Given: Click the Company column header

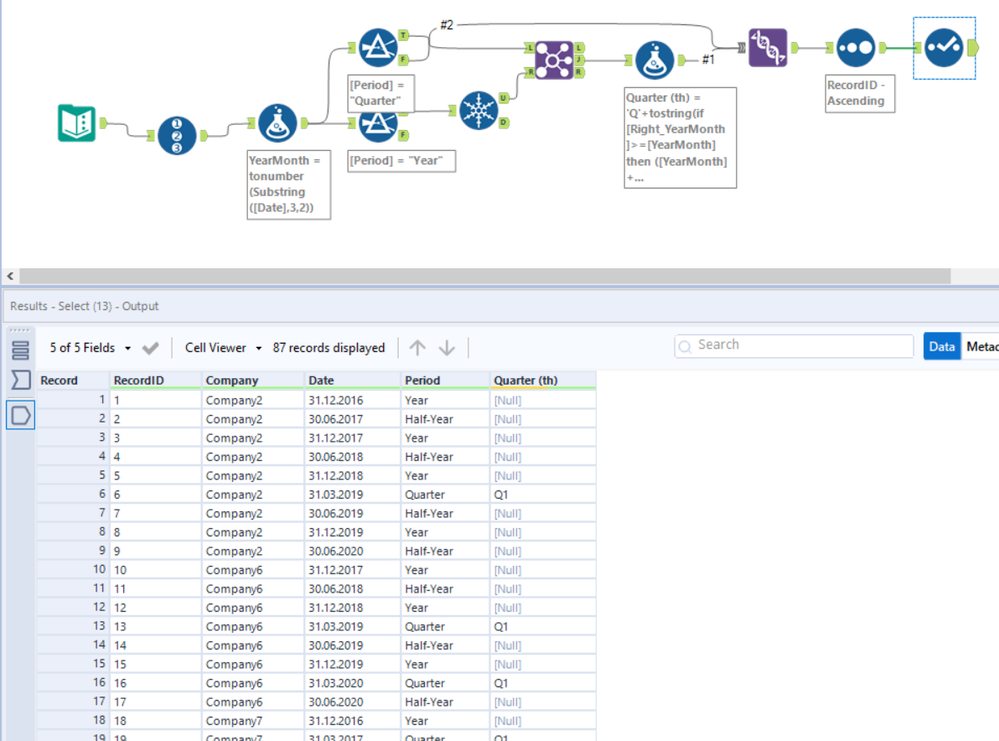Looking at the screenshot, I should point(253,380).
